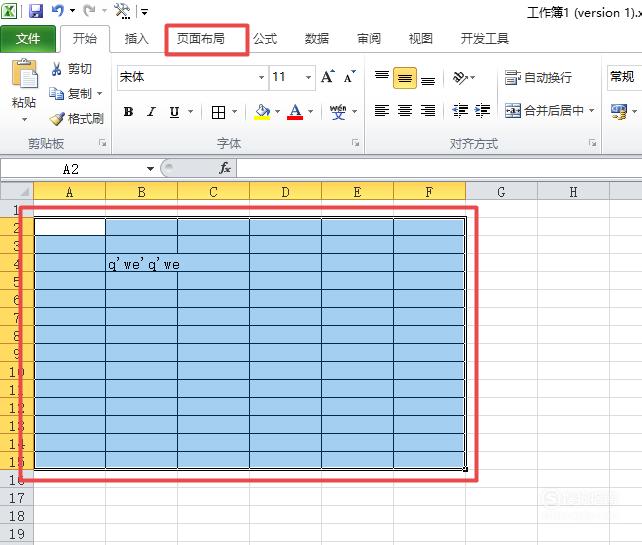Toggle wrap text 自动换行
This screenshot has width=642, height=545.
pyautogui.click(x=538, y=77)
